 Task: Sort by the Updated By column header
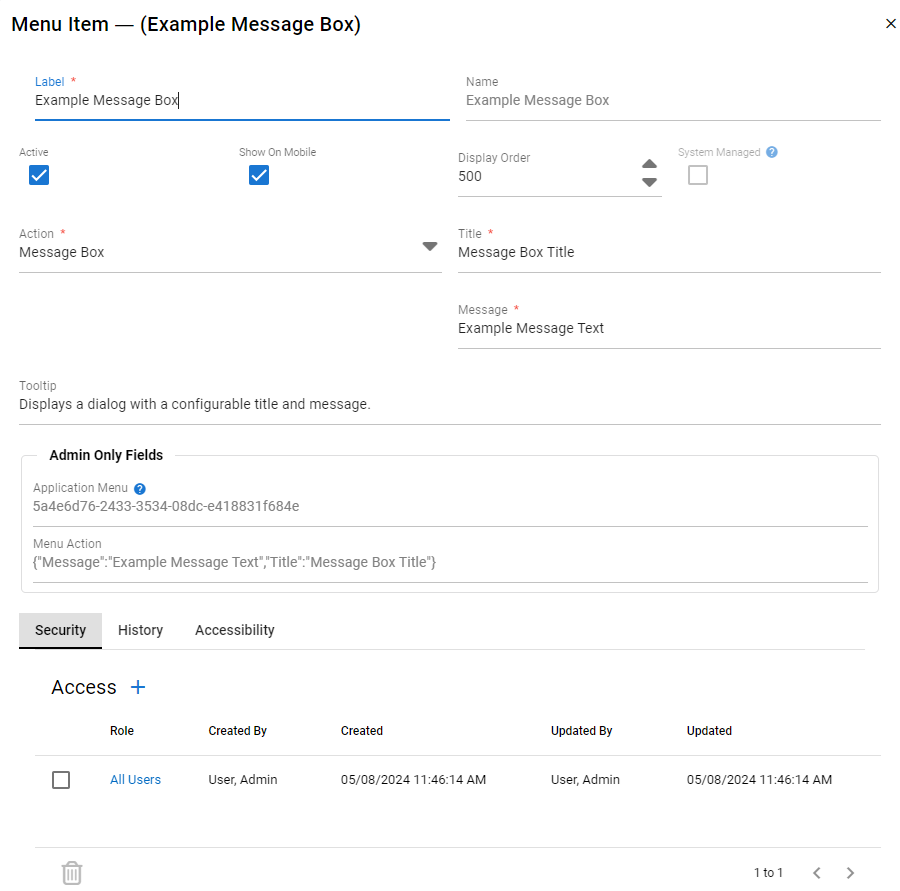pos(581,731)
